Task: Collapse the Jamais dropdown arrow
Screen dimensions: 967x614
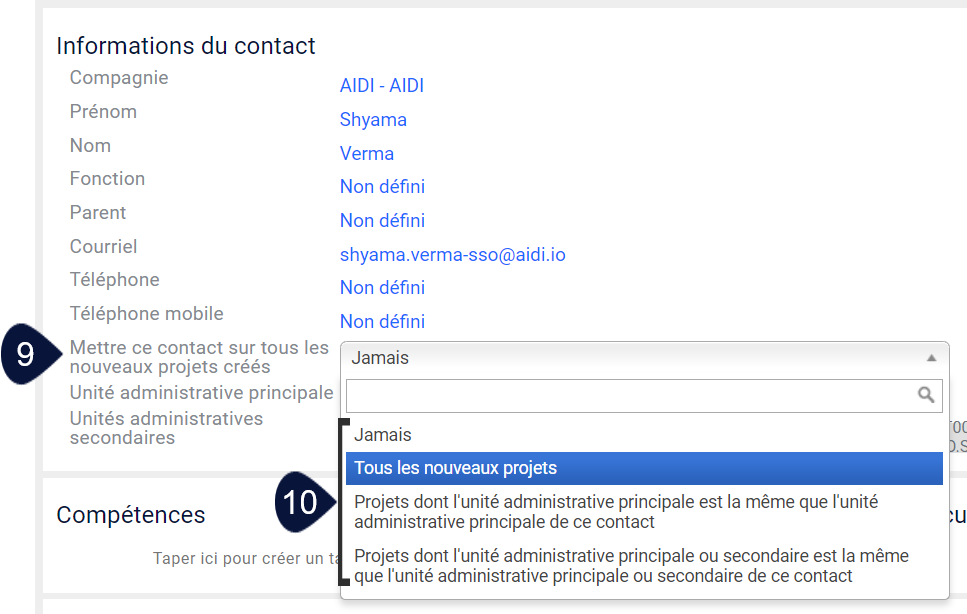Action: 931,358
